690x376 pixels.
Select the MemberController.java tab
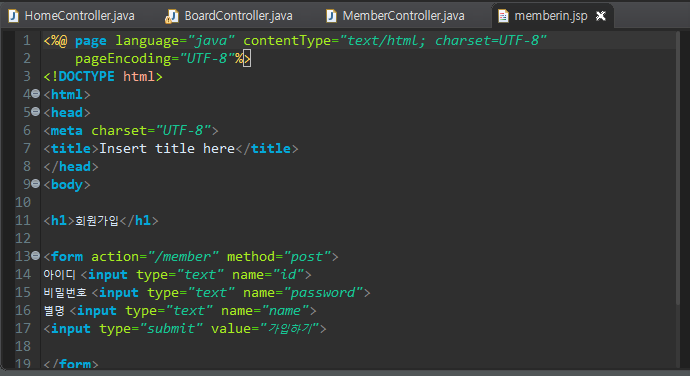point(396,16)
